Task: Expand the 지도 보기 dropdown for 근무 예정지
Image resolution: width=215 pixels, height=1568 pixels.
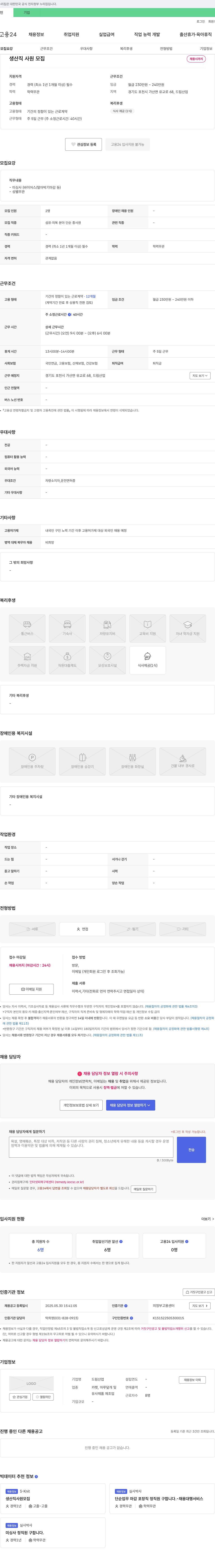Action: [x=200, y=375]
